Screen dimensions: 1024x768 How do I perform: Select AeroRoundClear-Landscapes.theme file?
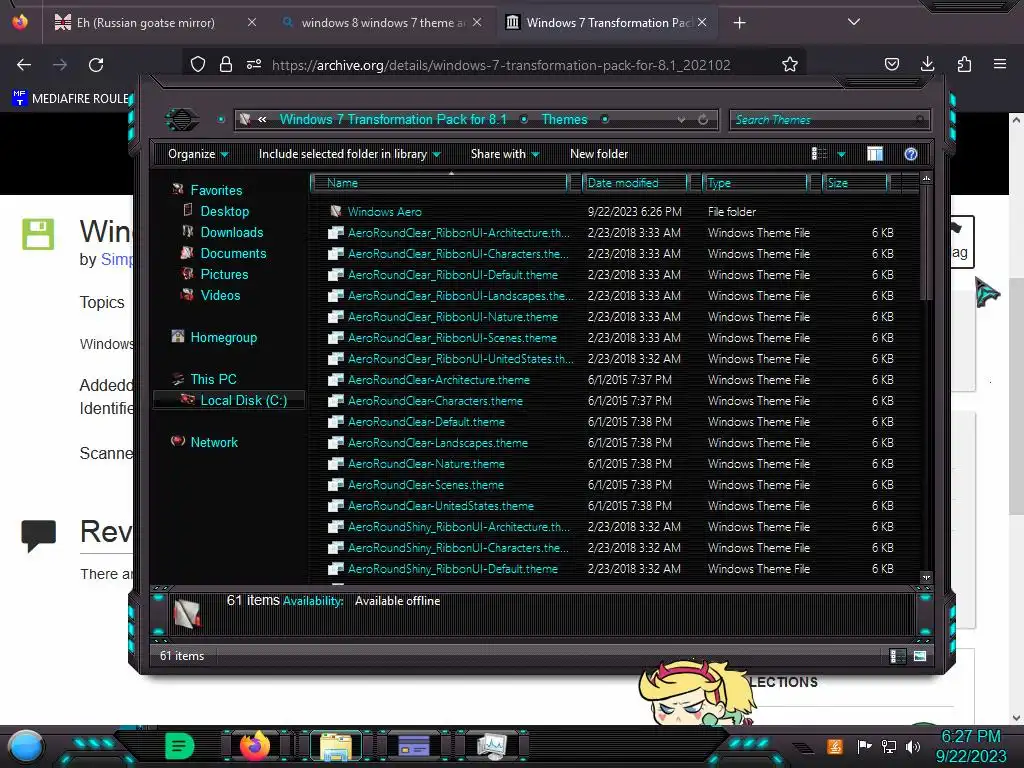coord(438,443)
